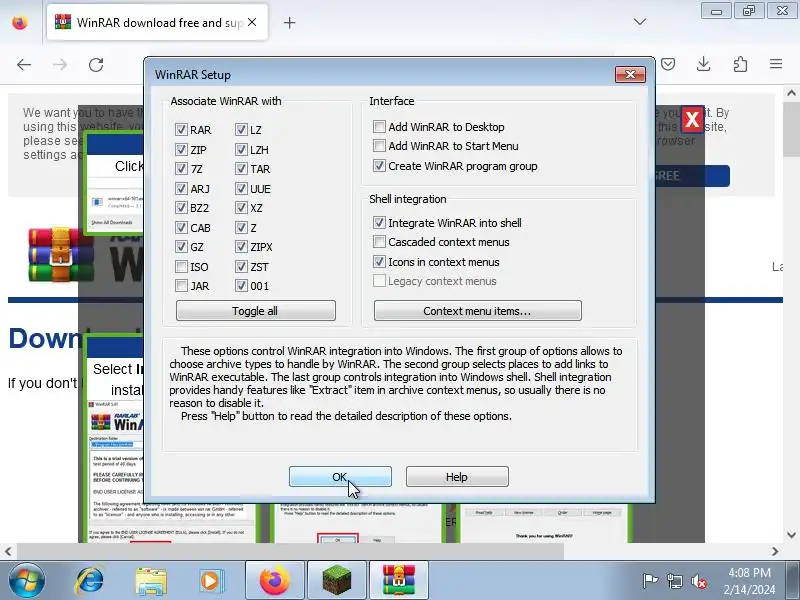This screenshot has width=800, height=600.
Task: Toggle the ZIP association checkbox
Action: (x=181, y=149)
